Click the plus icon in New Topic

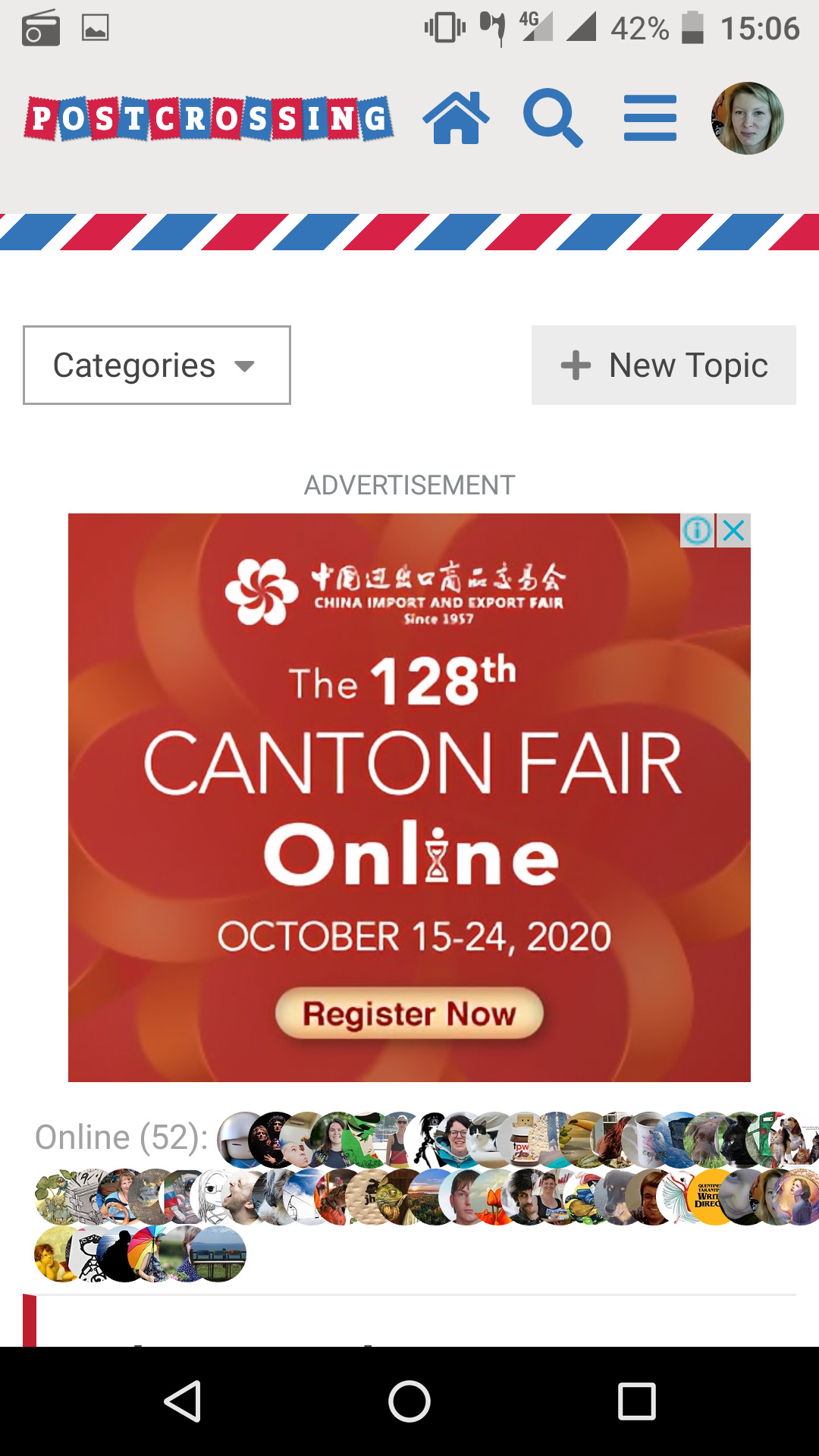(x=576, y=366)
